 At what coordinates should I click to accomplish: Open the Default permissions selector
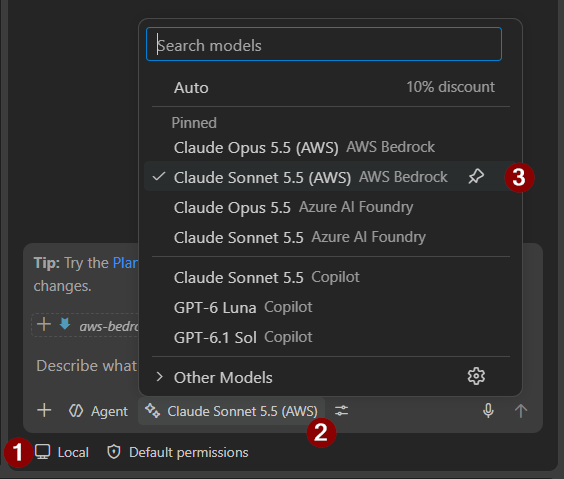tap(178, 452)
